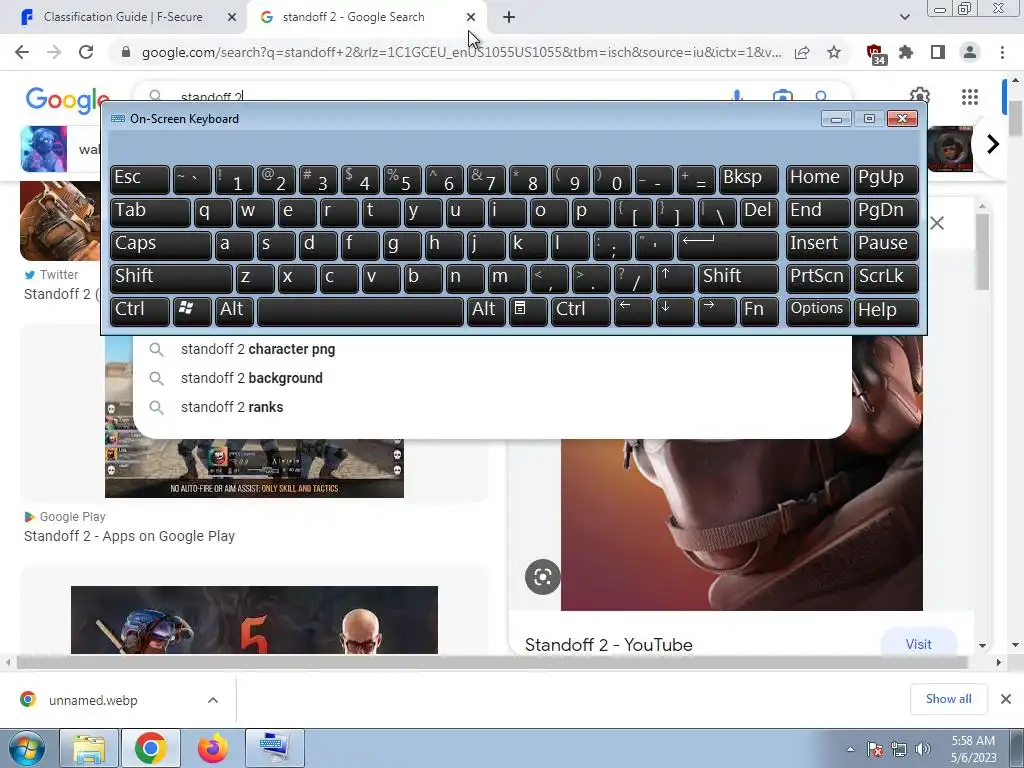Click the lens icon on the preview image
Viewport: 1024px width, 768px height.
[542, 577]
